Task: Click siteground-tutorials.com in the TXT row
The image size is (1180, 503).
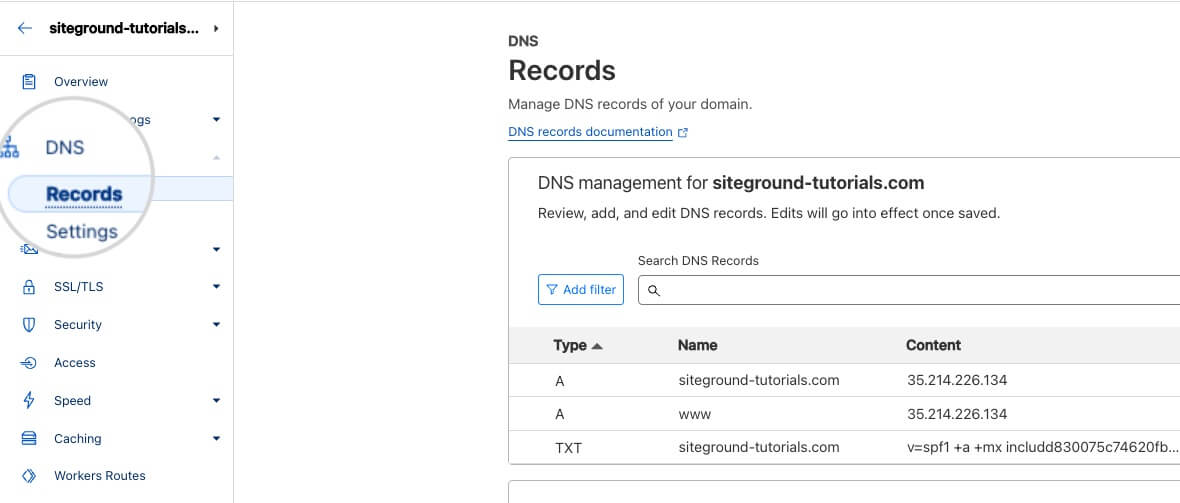Action: coord(759,447)
